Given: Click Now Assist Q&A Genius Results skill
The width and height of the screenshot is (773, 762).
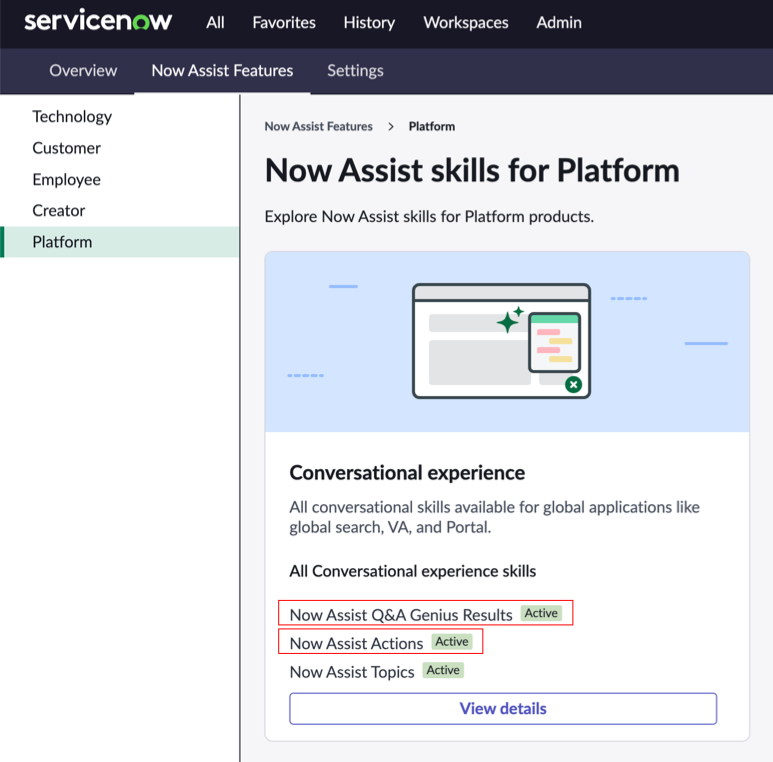Looking at the screenshot, I should [401, 615].
